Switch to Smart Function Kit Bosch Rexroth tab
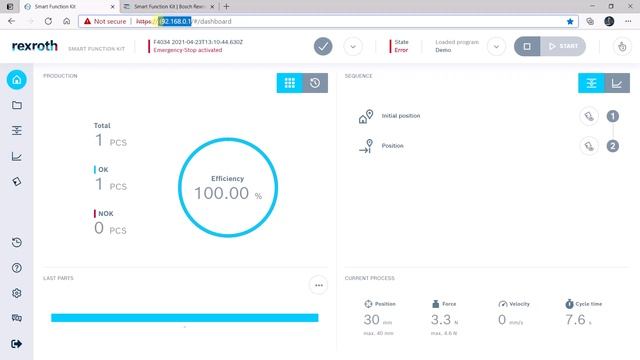 169,7
